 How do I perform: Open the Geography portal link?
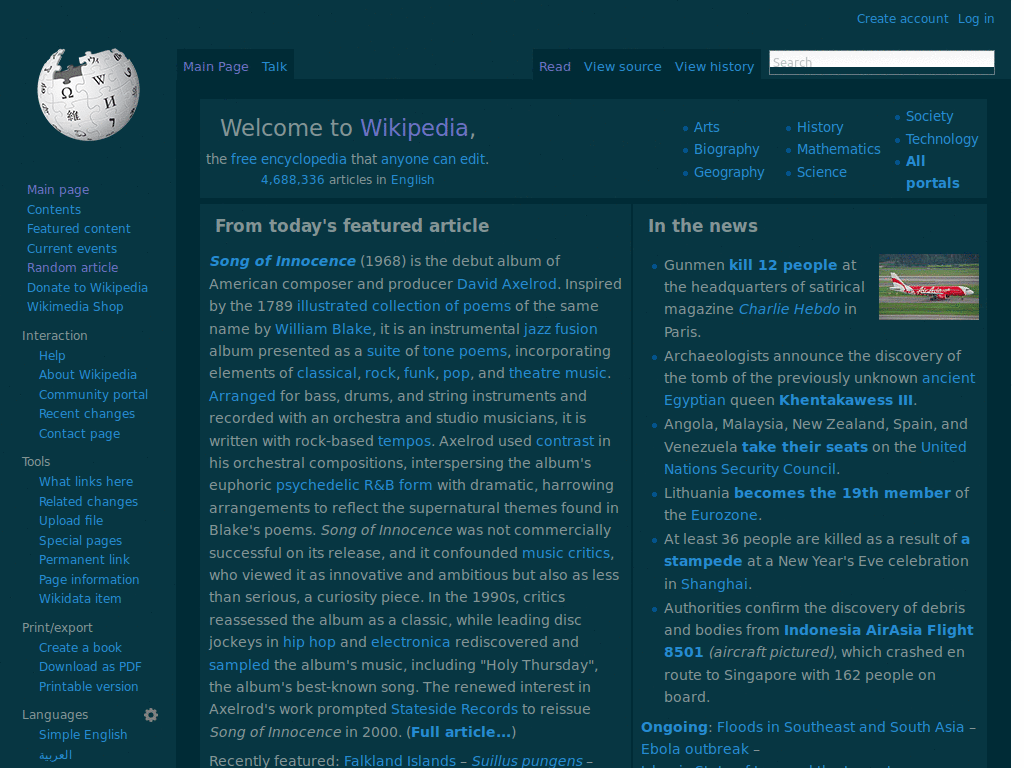click(x=729, y=172)
